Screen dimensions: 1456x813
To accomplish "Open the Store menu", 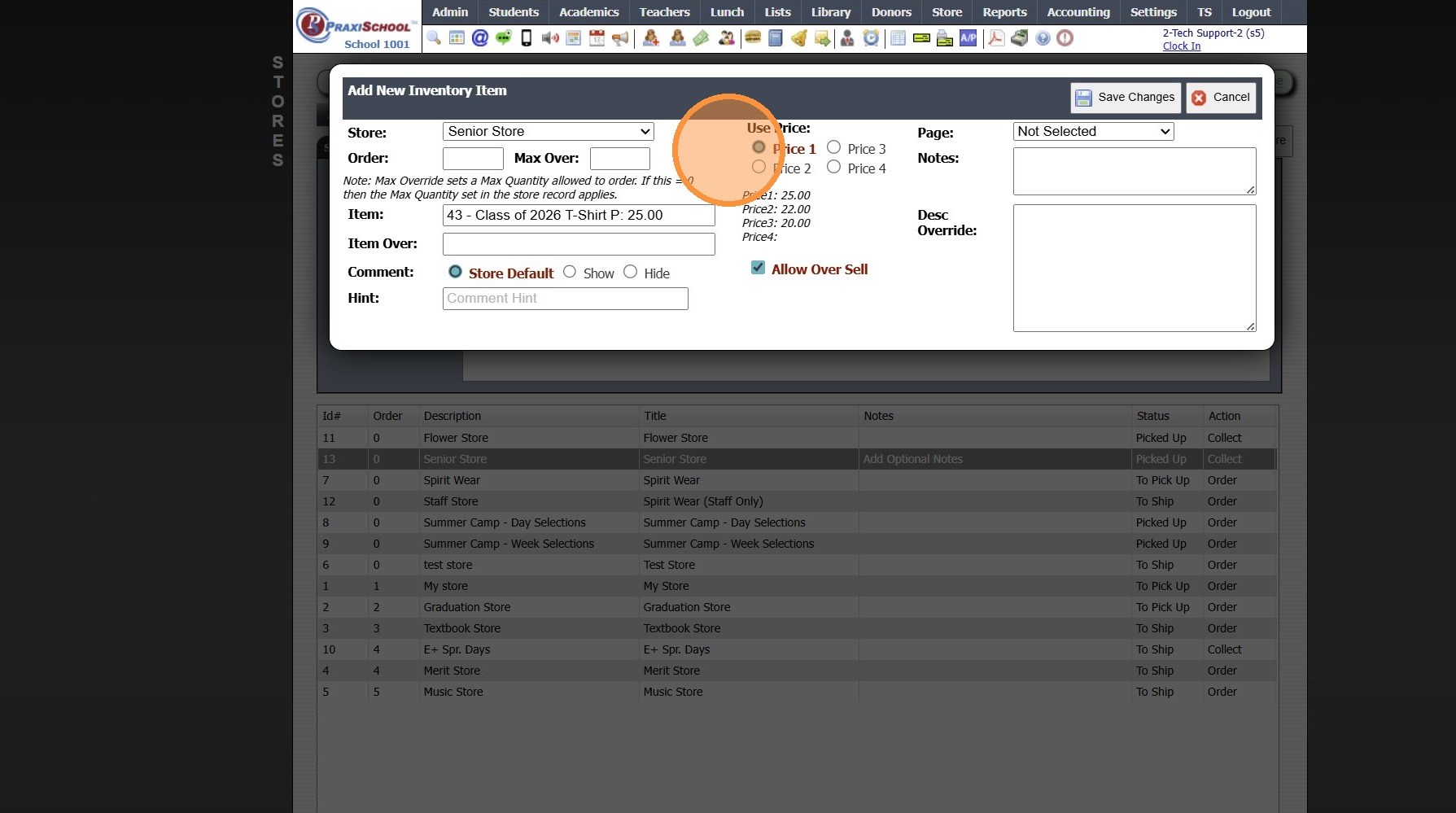I will click(x=947, y=12).
